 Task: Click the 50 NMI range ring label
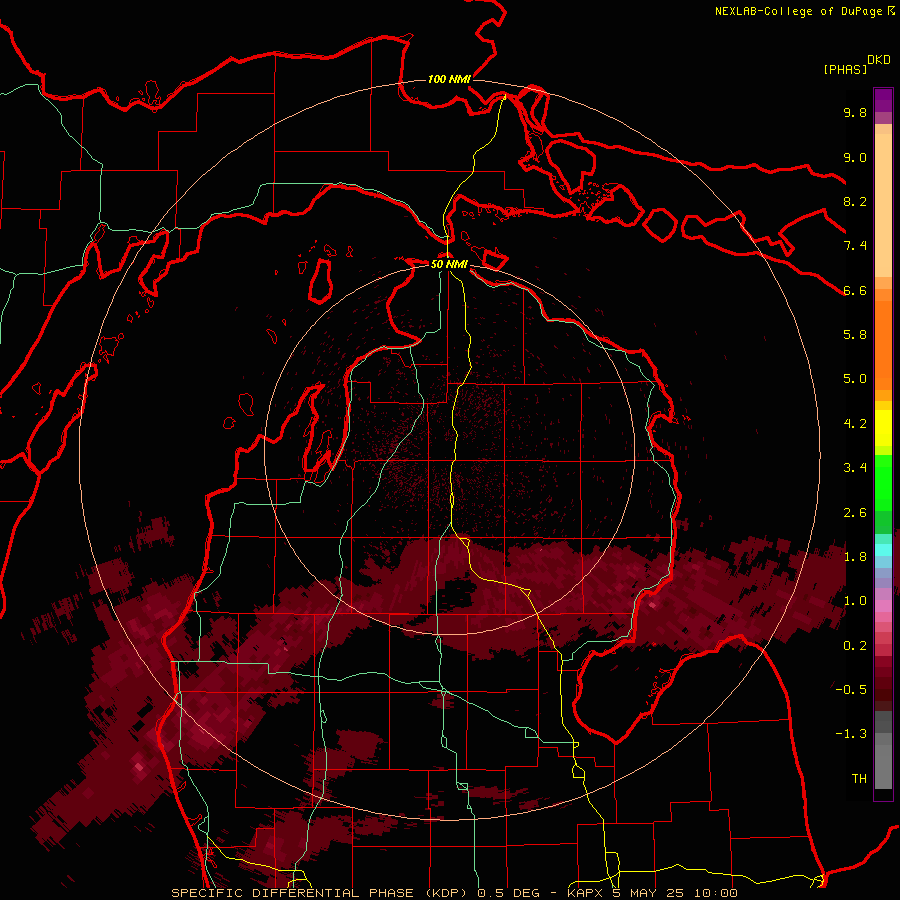[449, 264]
